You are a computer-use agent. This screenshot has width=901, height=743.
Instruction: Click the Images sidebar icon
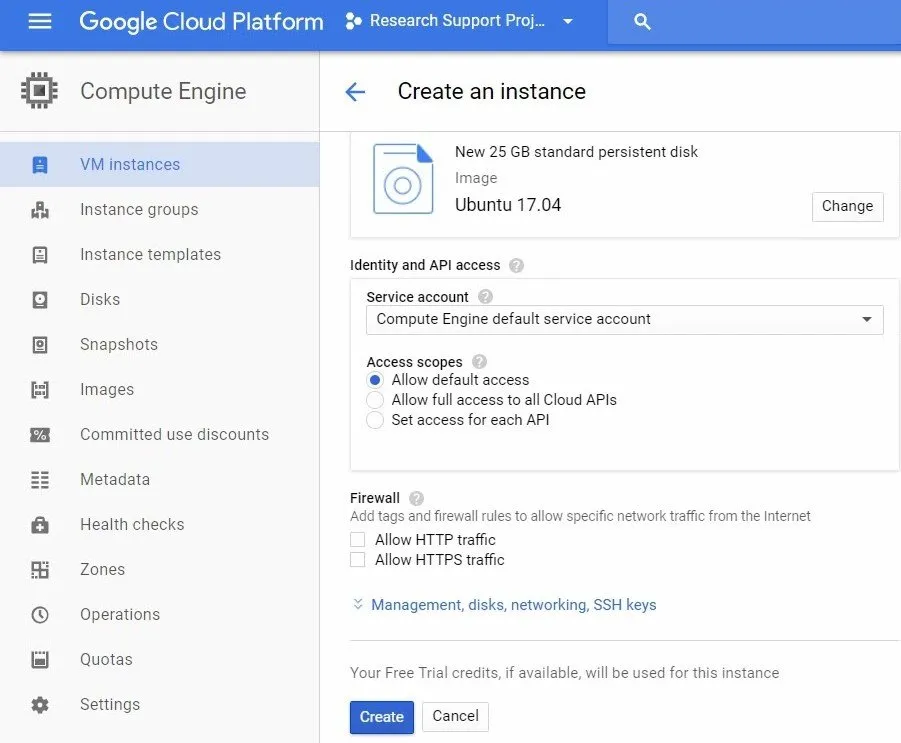click(40, 390)
